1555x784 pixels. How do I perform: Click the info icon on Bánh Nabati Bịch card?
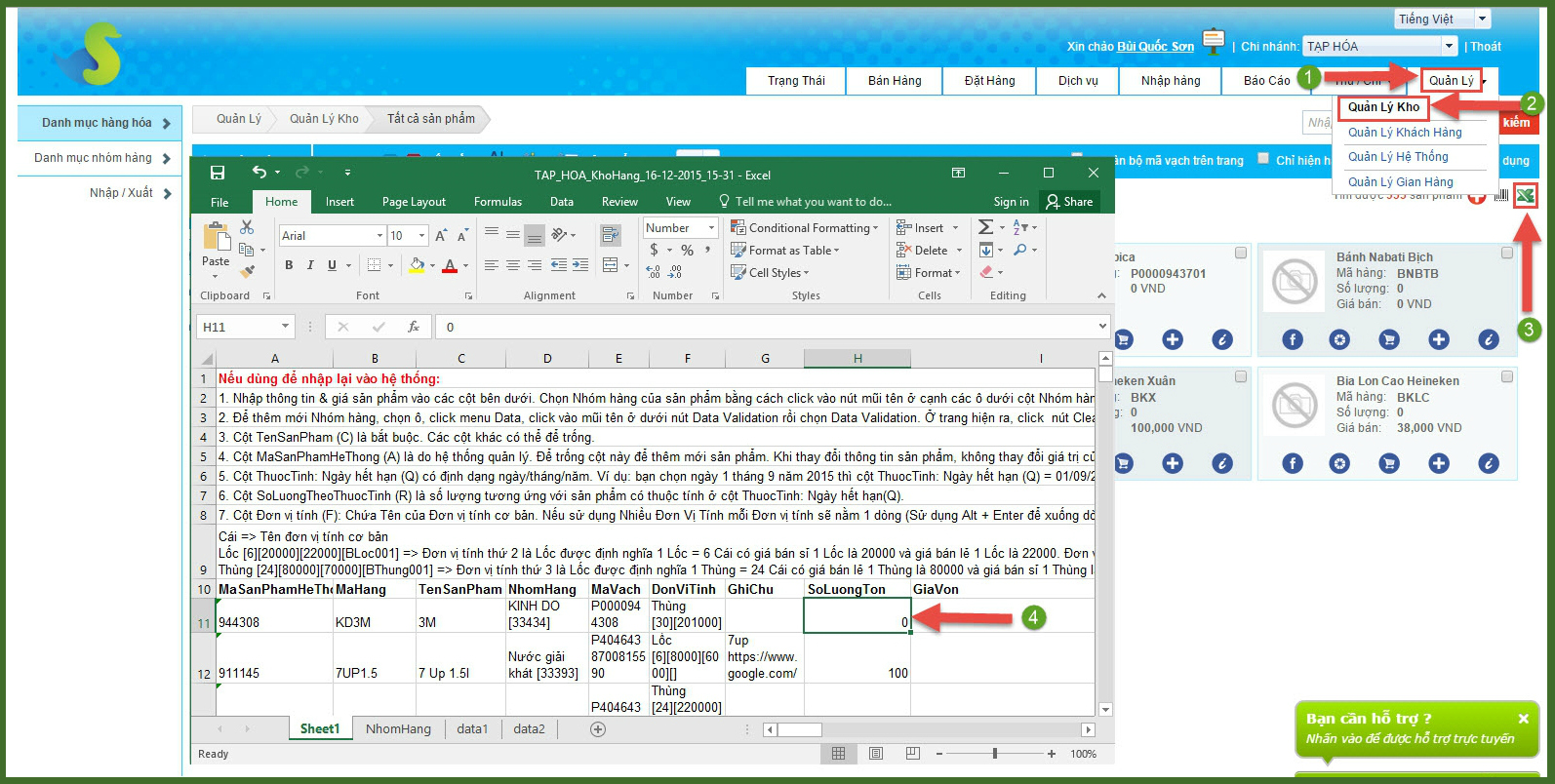(1489, 339)
